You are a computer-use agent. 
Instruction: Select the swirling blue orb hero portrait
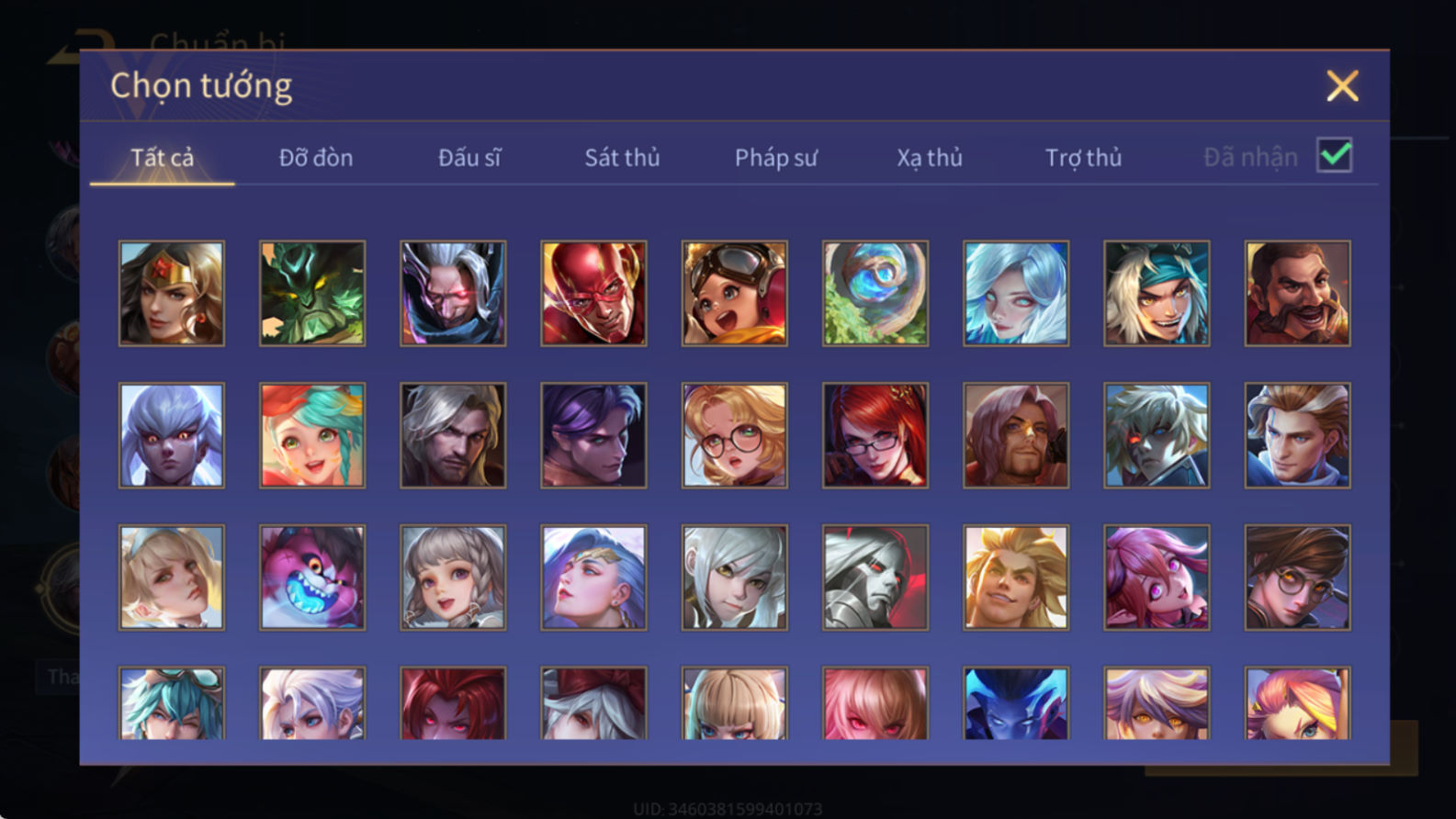click(875, 294)
